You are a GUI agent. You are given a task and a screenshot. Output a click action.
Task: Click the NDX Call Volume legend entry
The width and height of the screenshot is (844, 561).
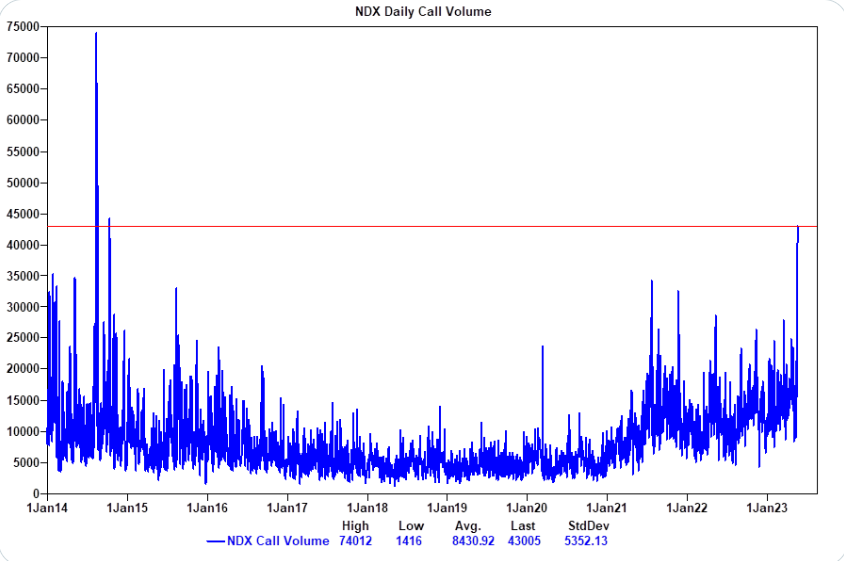(x=268, y=541)
